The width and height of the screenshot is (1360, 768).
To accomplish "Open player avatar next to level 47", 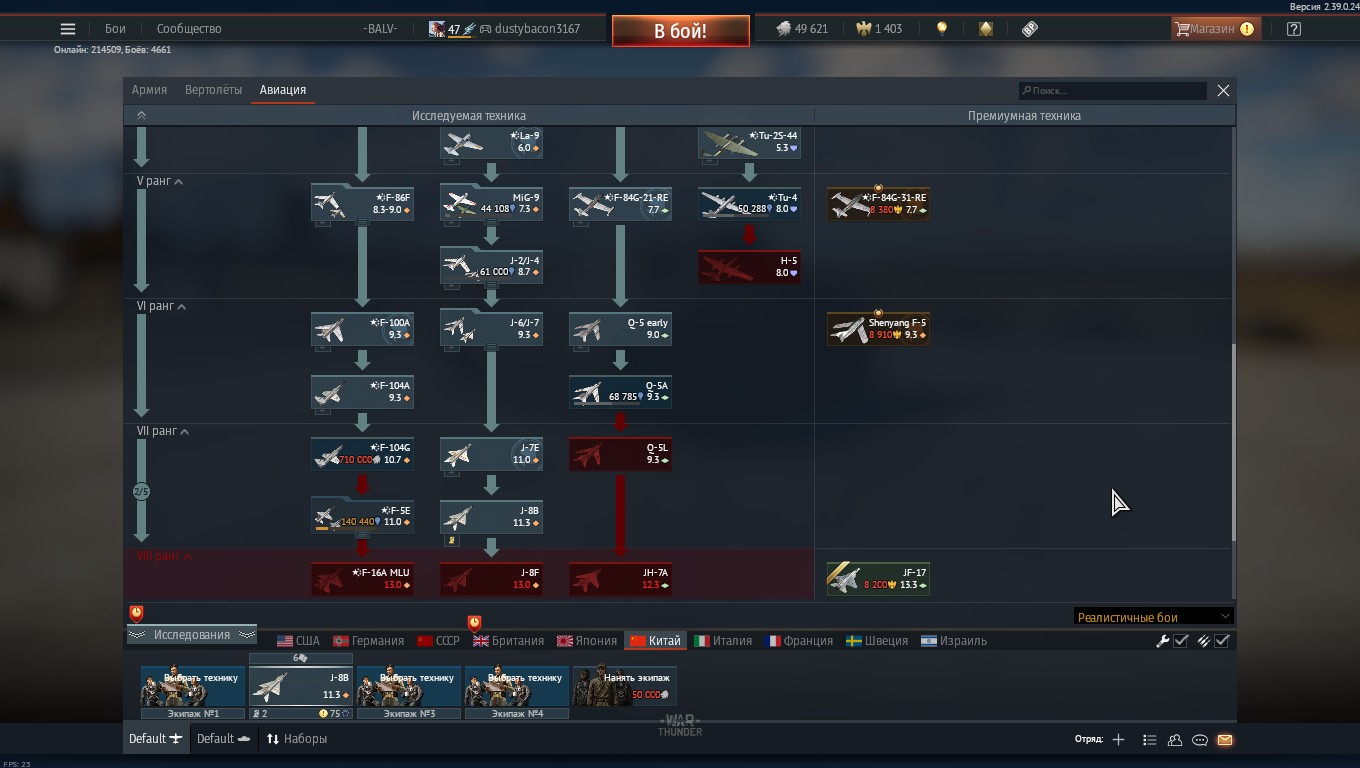I will [x=437, y=29].
